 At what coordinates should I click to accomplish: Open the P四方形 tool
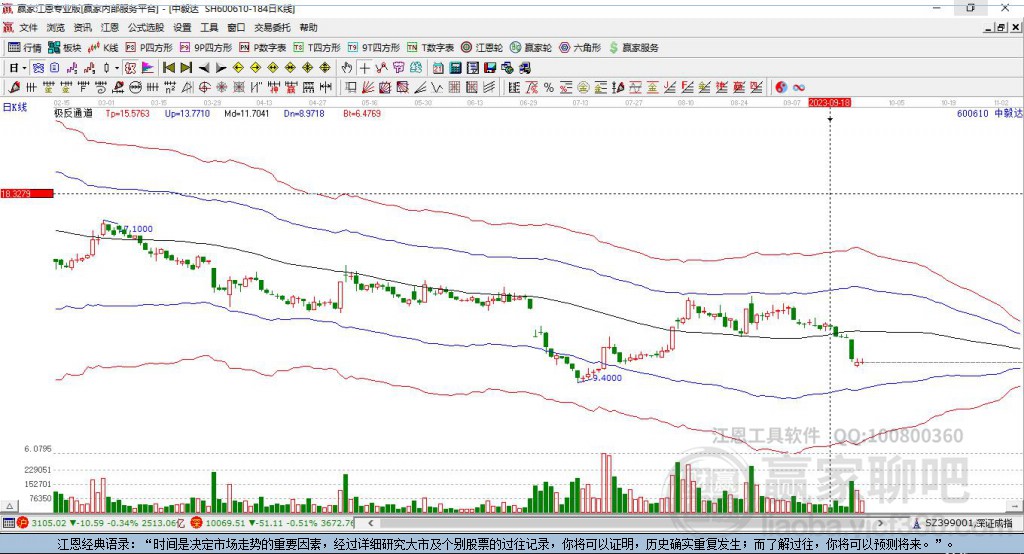149,48
